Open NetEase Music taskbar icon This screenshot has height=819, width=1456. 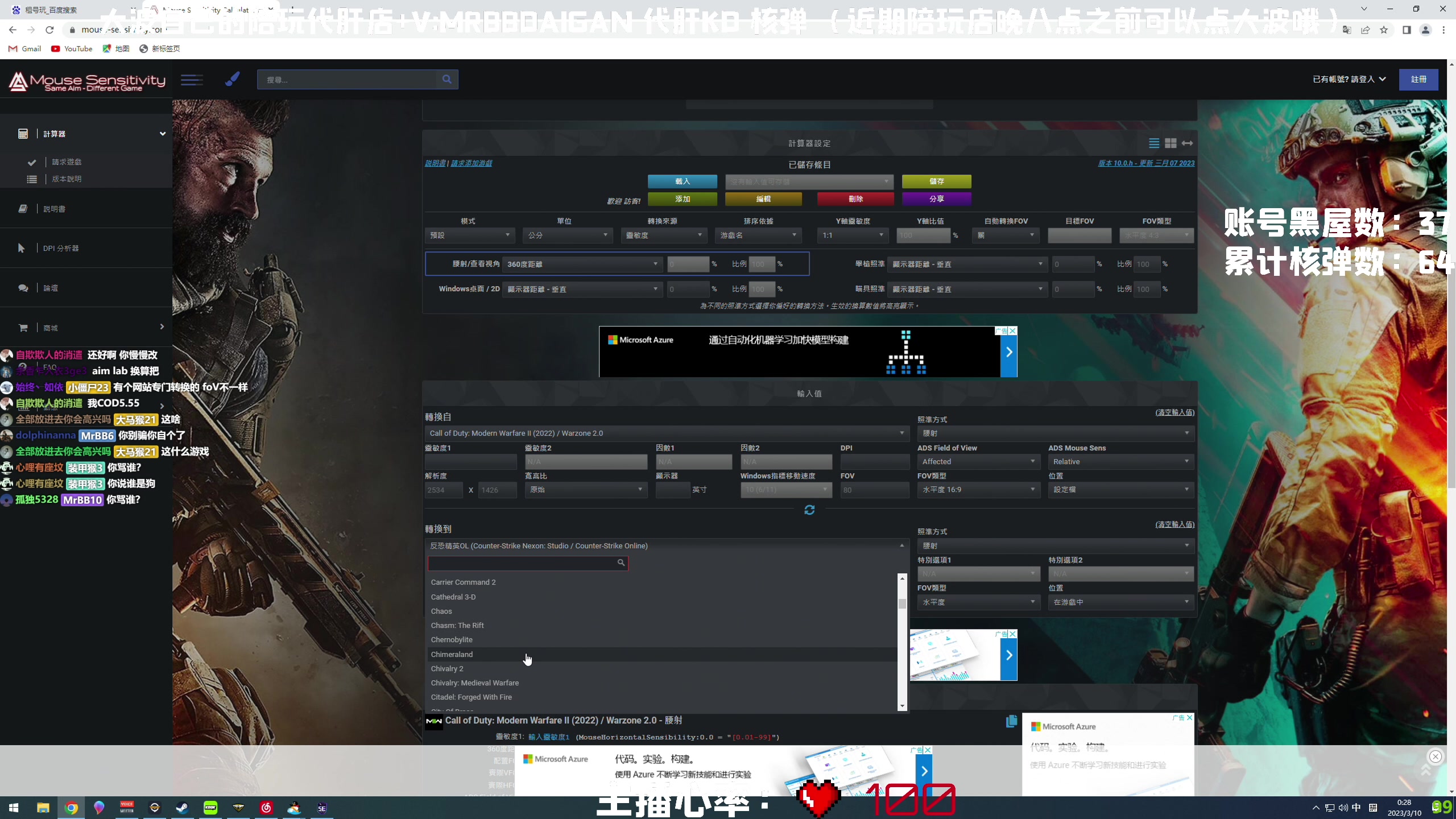(266, 808)
